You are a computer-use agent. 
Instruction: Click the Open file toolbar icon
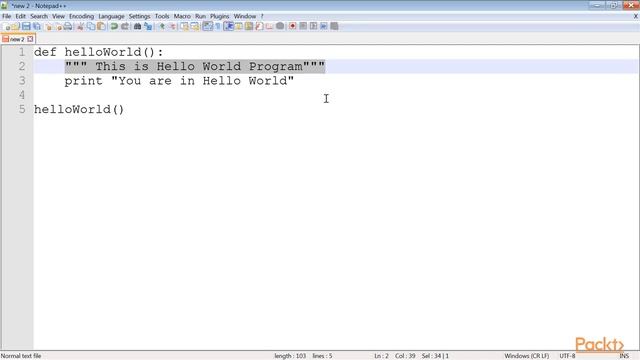pyautogui.click(x=16, y=27)
